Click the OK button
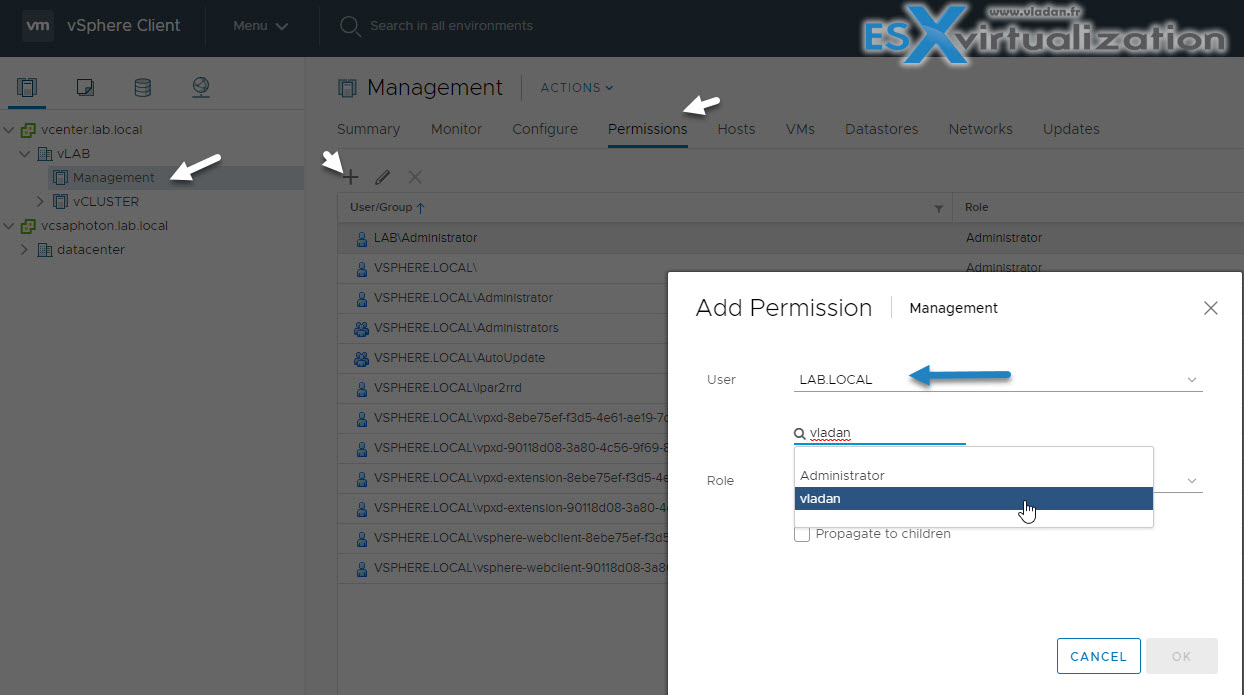The height and width of the screenshot is (695, 1244). (1181, 656)
